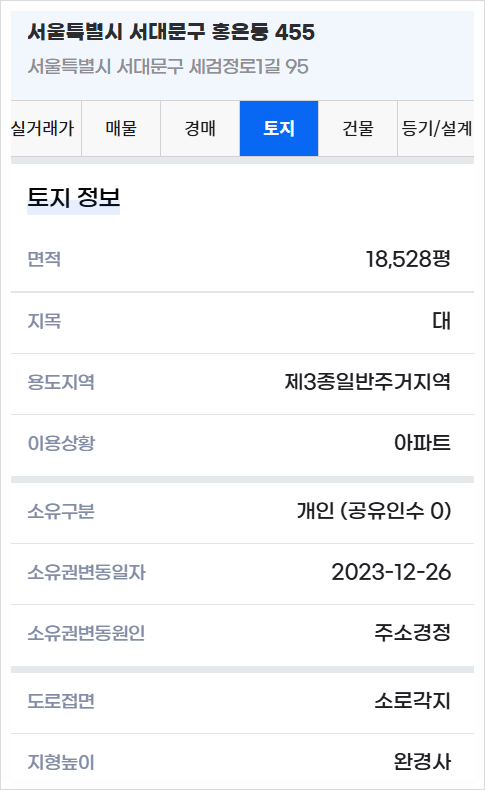Image resolution: width=485 pixels, height=790 pixels.
Task: Click the 용도지역 row label
Action: coord(61,382)
